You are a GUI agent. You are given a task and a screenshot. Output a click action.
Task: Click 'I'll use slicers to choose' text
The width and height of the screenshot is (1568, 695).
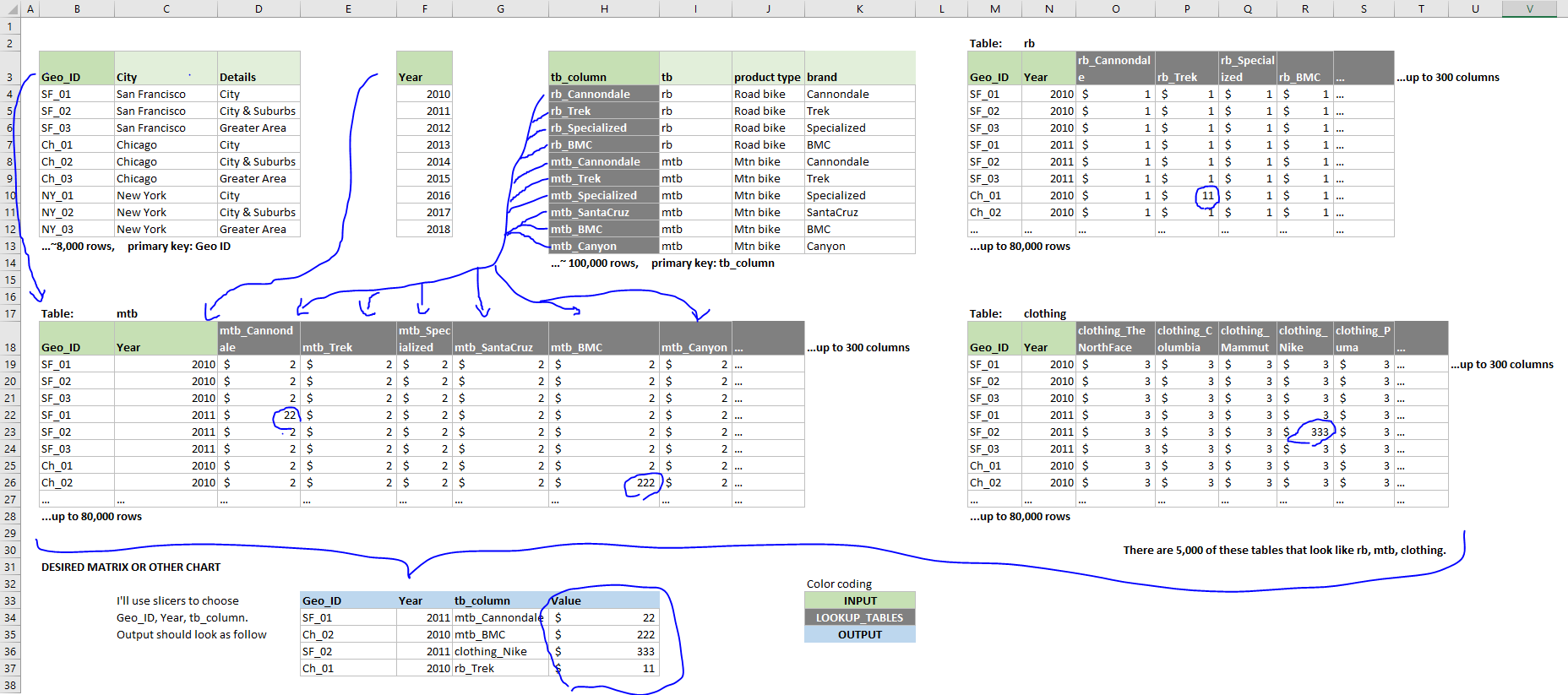[177, 600]
